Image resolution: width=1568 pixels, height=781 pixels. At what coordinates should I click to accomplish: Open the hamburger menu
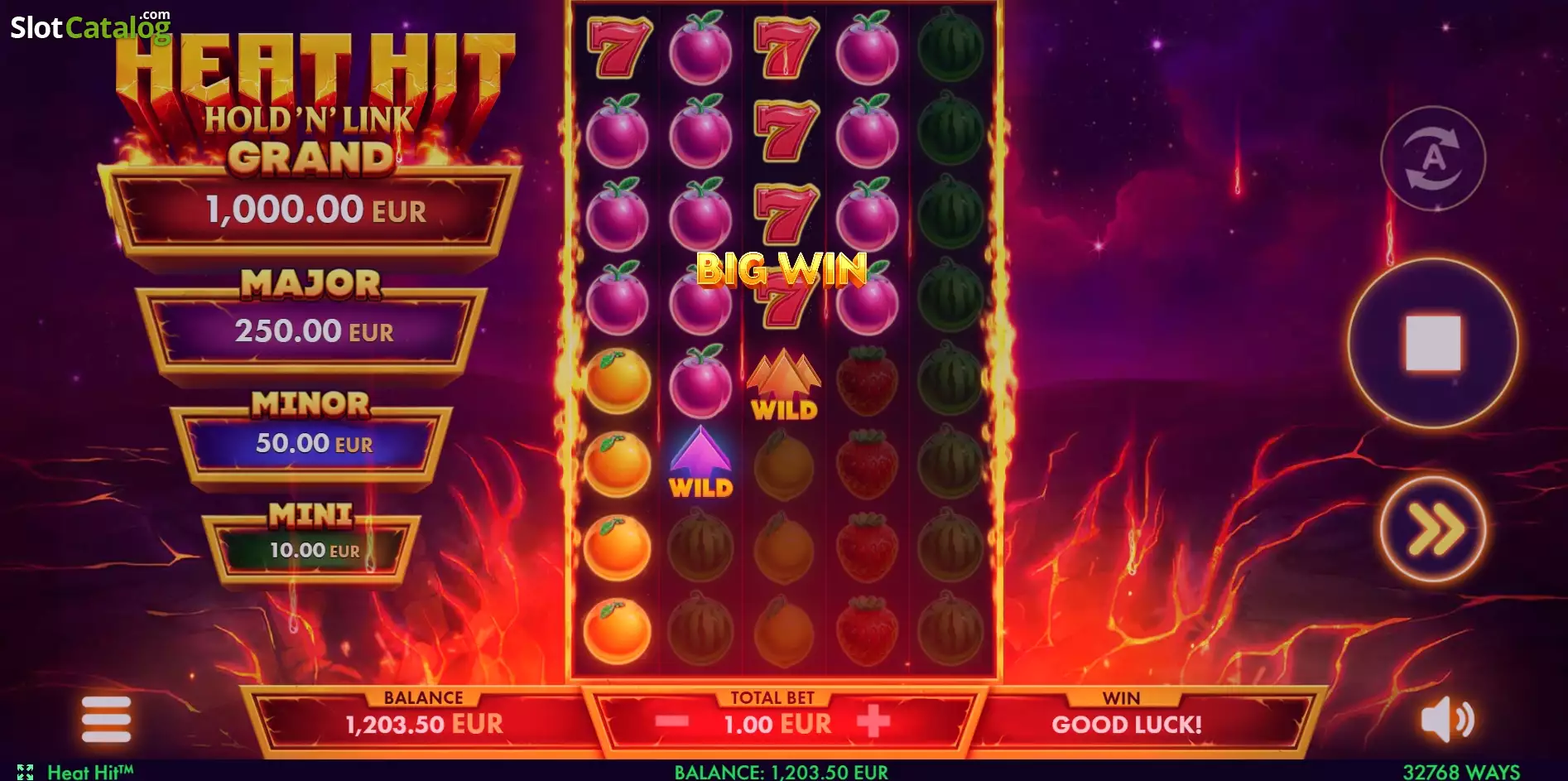106,718
